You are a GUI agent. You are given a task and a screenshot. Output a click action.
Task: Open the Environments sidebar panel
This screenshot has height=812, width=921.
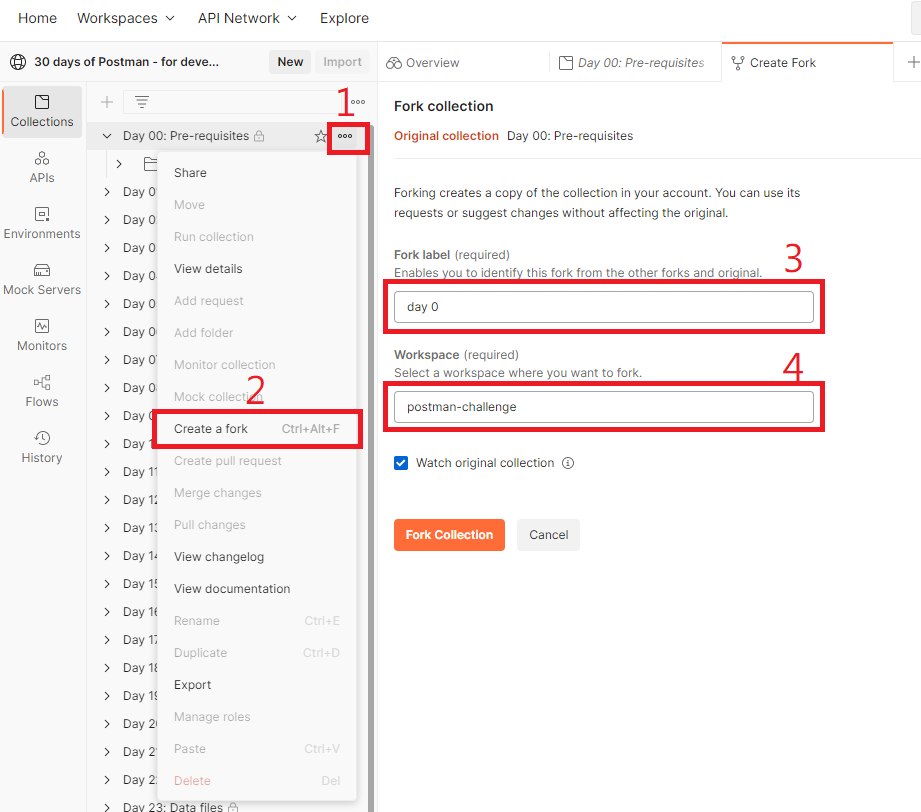coord(42,223)
